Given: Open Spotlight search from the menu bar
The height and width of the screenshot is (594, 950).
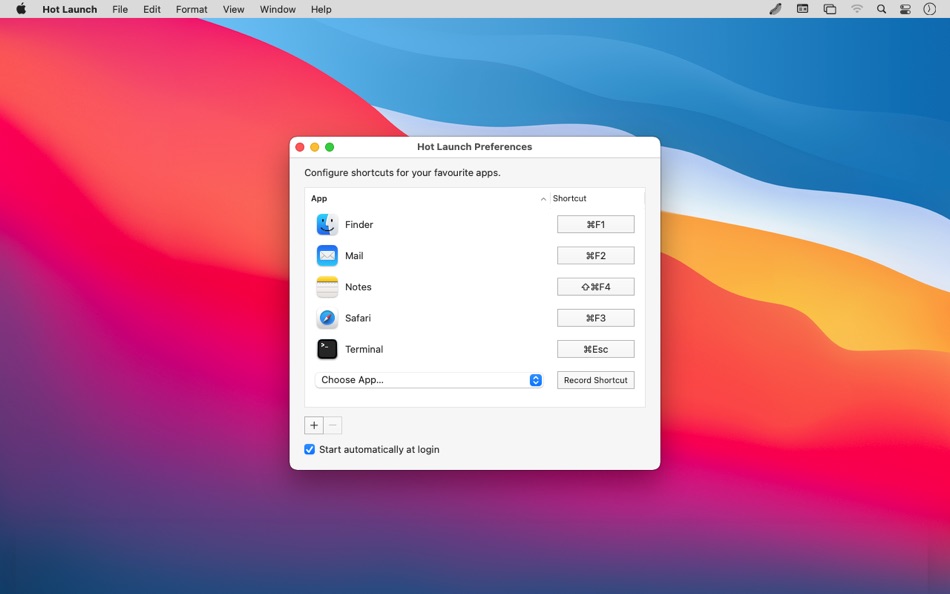Looking at the screenshot, I should [881, 9].
